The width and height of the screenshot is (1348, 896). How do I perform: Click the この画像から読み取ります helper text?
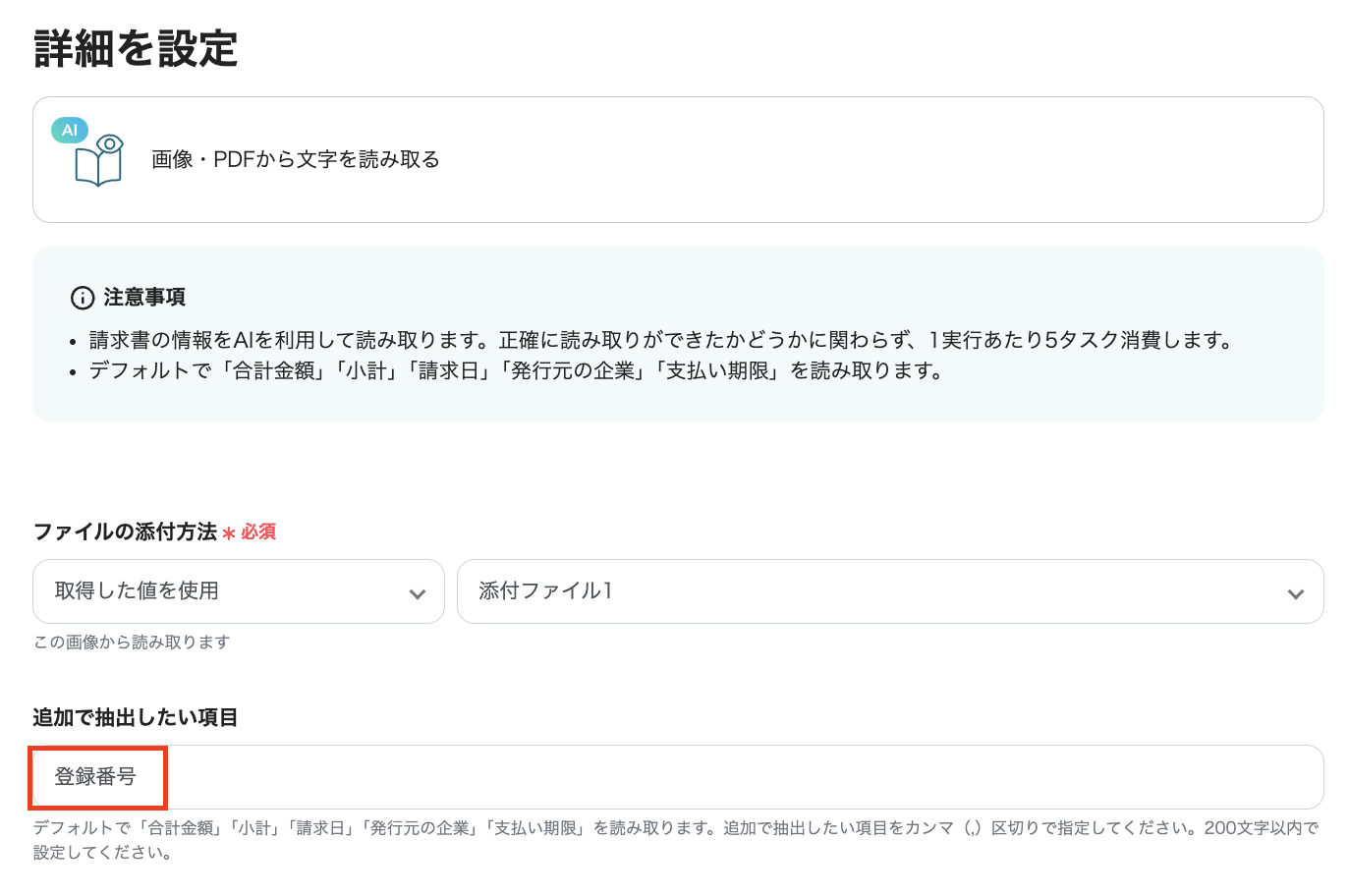click(x=132, y=641)
